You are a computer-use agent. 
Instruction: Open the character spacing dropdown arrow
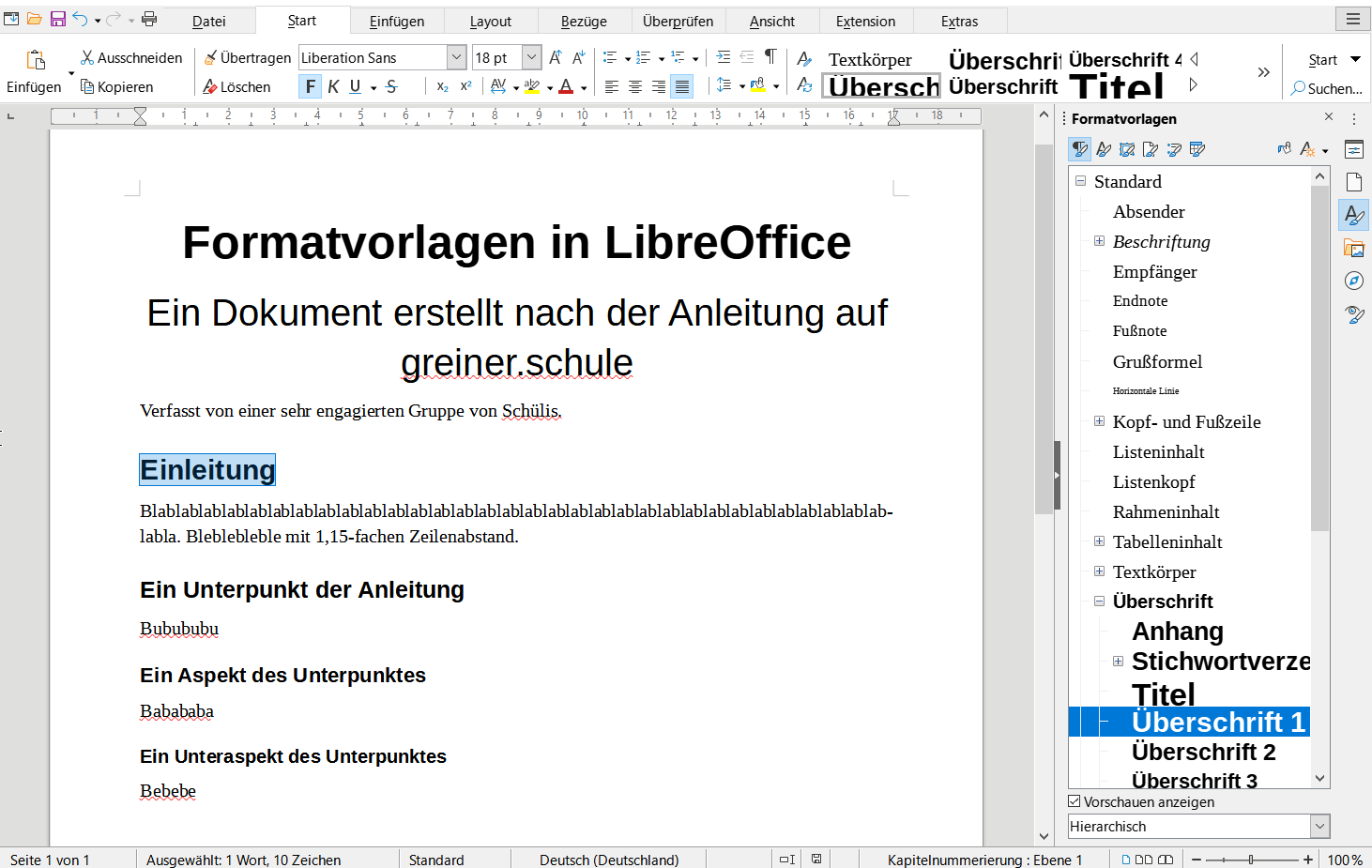(x=516, y=87)
